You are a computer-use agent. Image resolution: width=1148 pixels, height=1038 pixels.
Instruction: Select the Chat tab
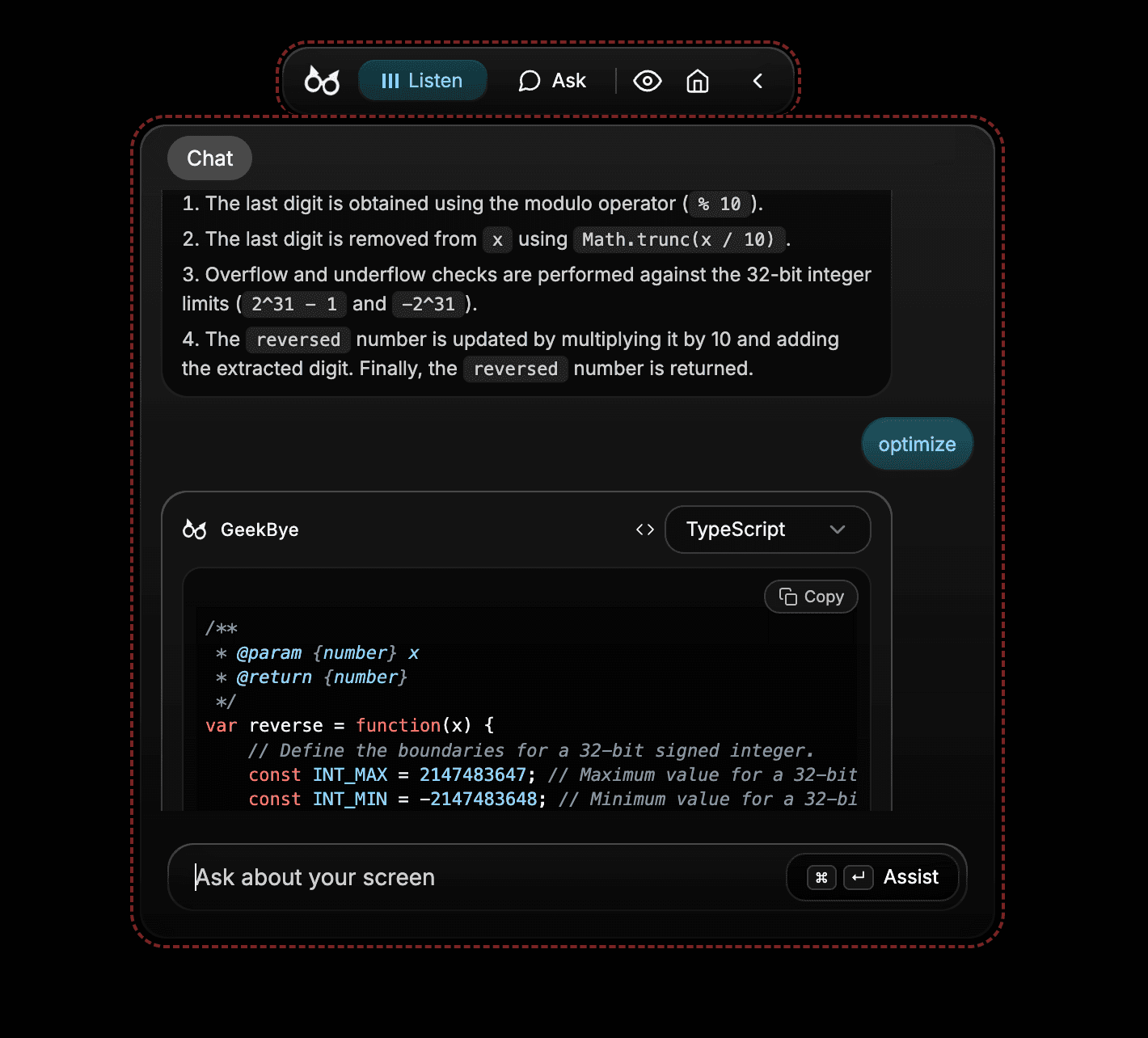coord(209,158)
